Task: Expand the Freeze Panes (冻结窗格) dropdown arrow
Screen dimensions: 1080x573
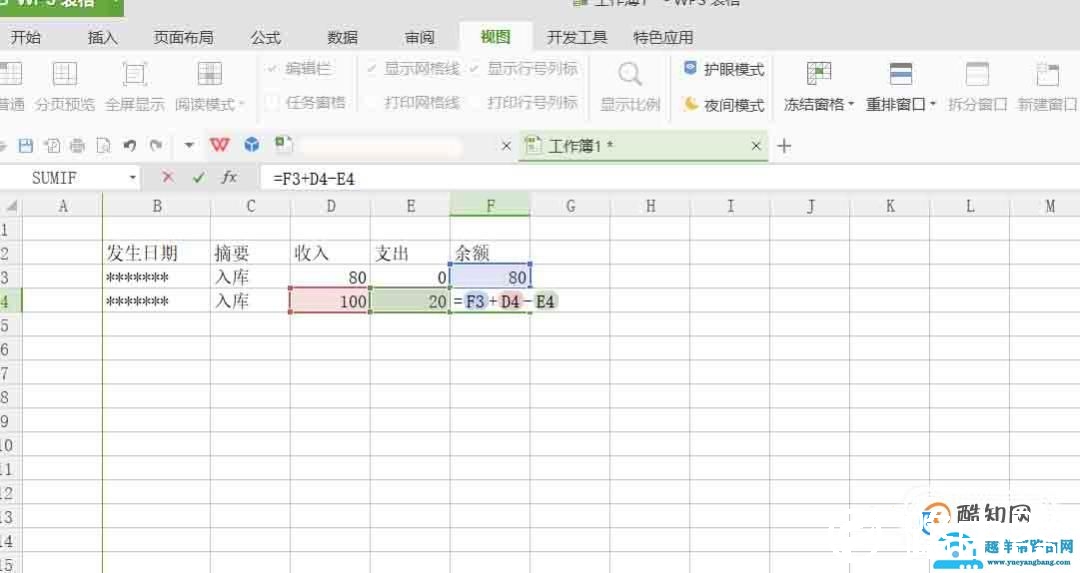Action: tap(851, 105)
